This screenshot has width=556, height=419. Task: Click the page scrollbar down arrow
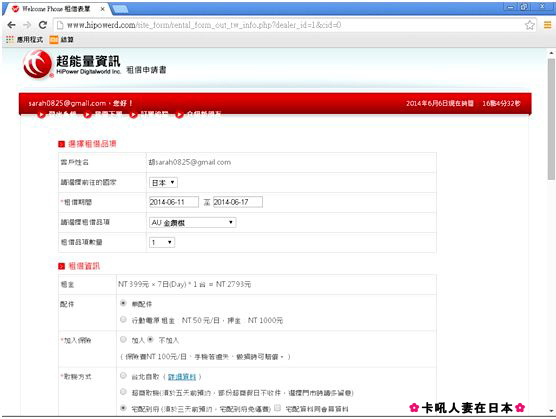tap(551, 411)
